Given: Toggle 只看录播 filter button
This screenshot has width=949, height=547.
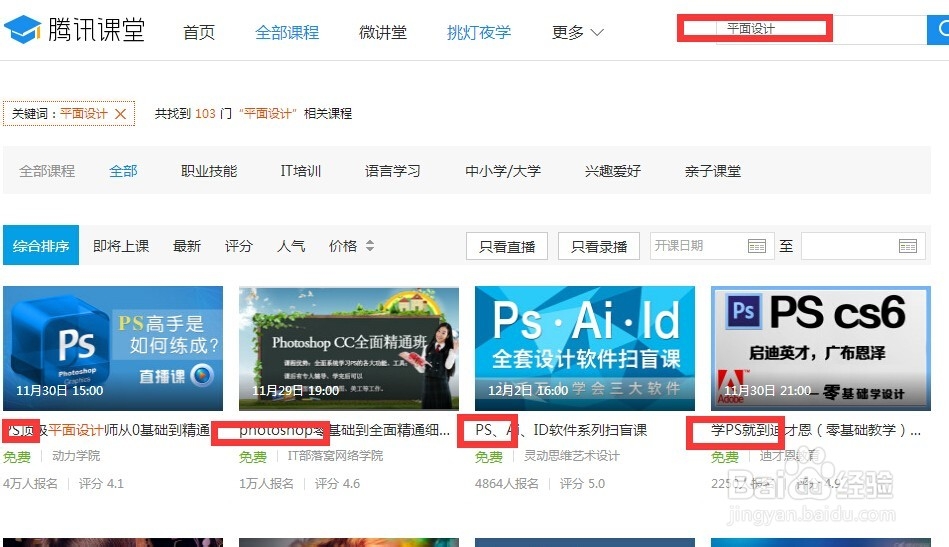Looking at the screenshot, I should 599,246.
